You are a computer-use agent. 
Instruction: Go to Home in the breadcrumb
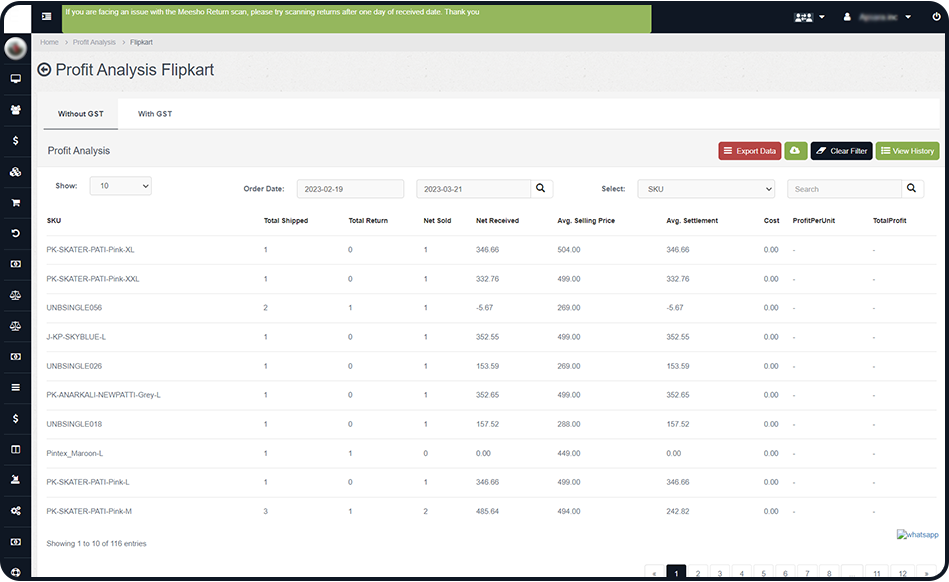(50, 42)
